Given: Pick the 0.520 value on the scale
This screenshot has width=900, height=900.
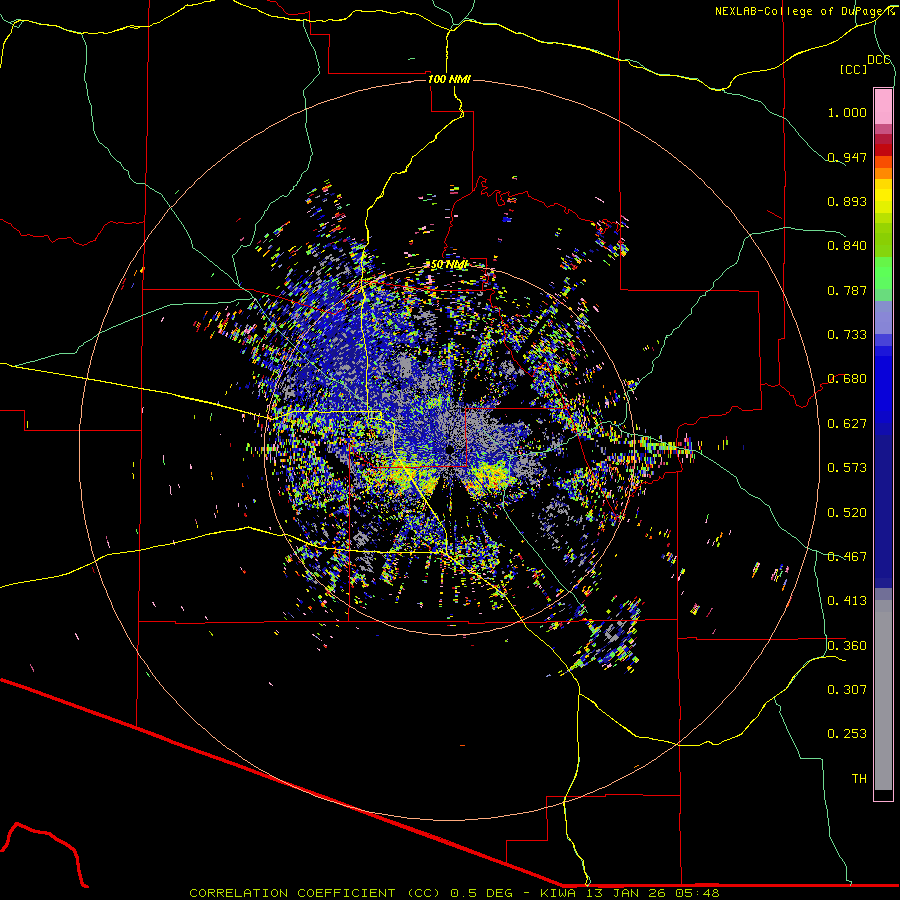Looking at the screenshot, I should 847,513.
